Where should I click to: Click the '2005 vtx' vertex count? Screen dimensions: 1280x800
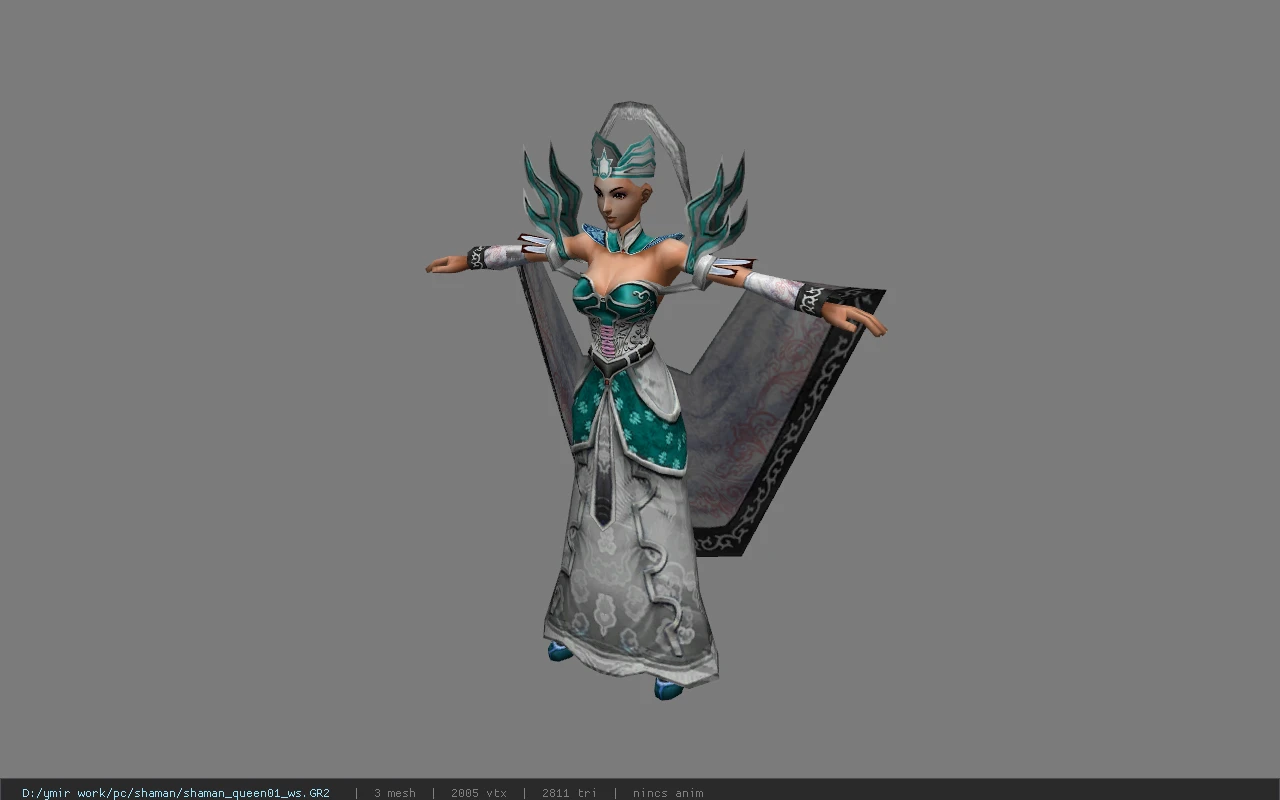(479, 793)
